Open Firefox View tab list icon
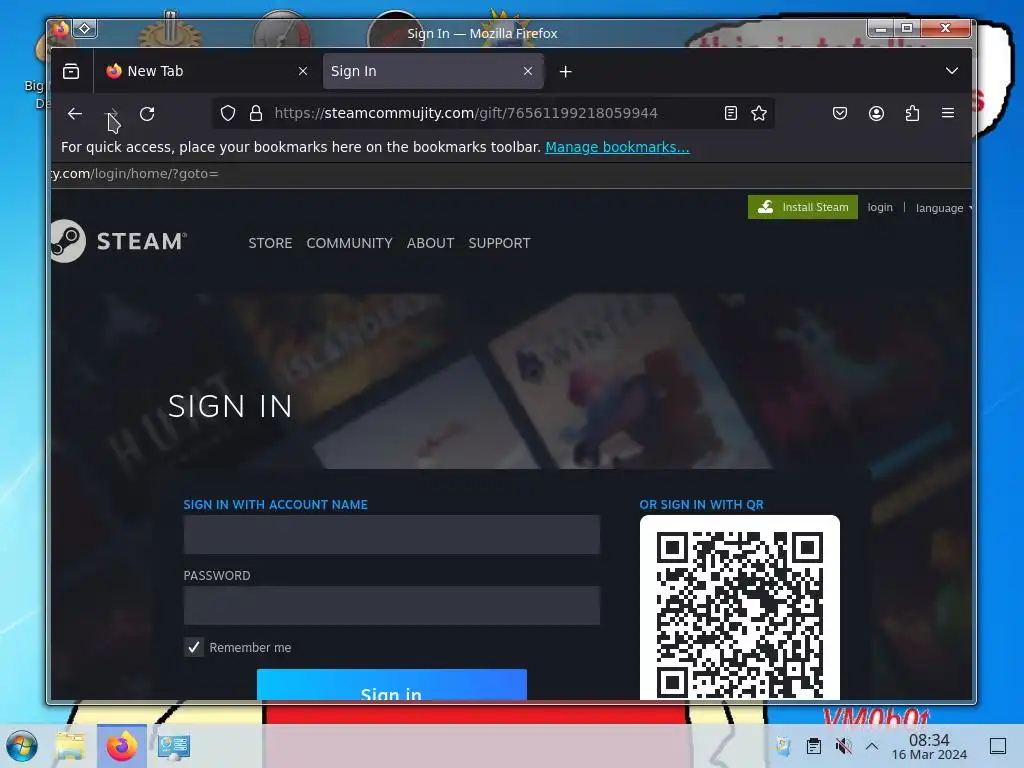This screenshot has width=1024, height=768. coord(71,71)
